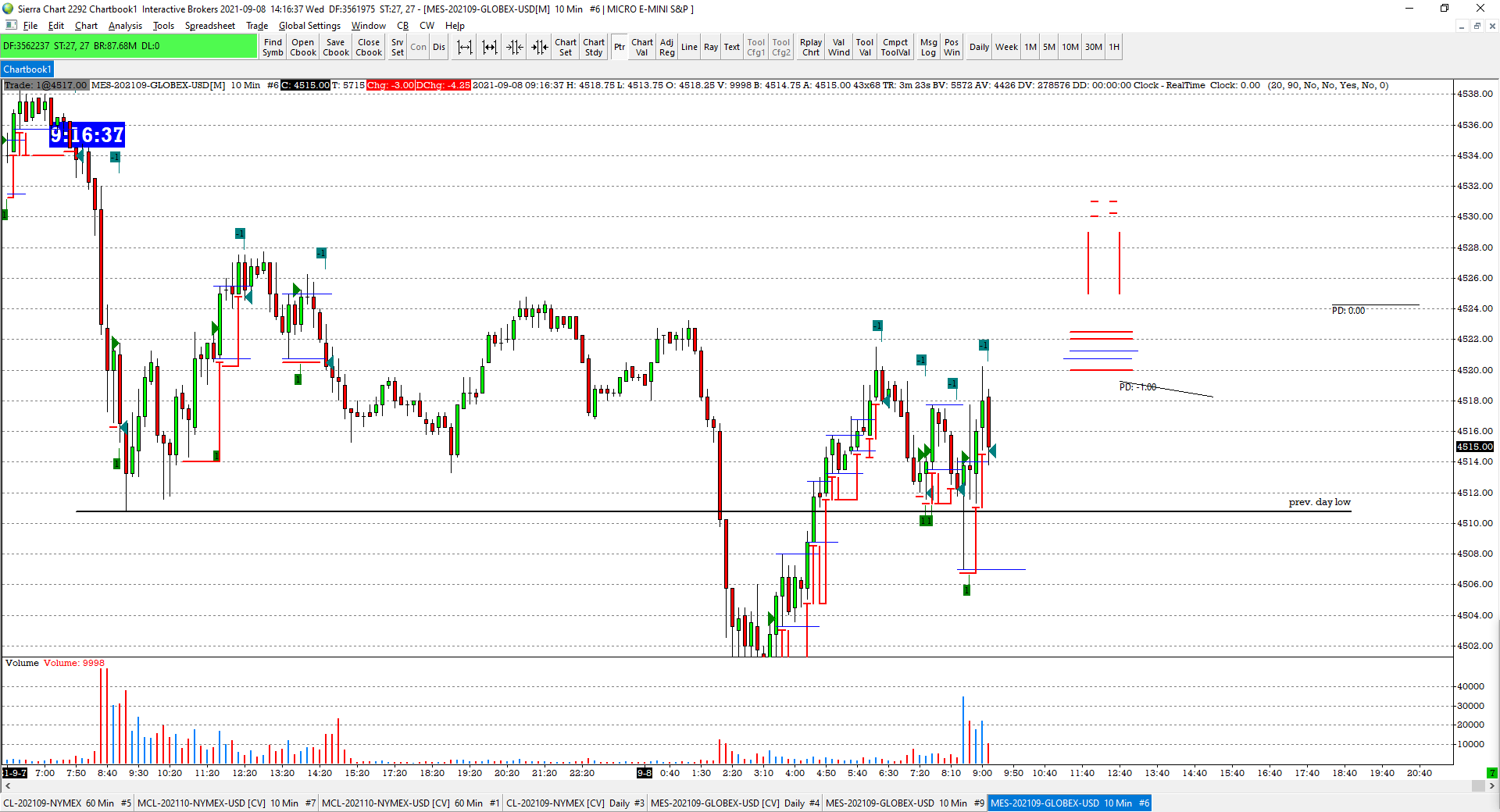
Task: Open the Trade menu
Action: [x=257, y=26]
